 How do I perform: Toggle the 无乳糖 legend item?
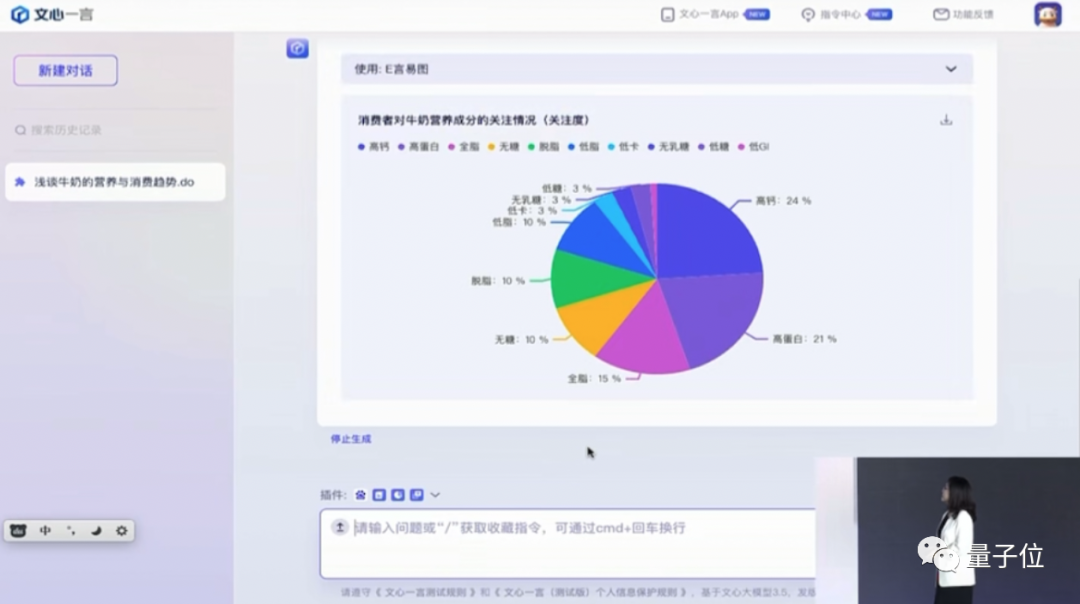point(668,147)
